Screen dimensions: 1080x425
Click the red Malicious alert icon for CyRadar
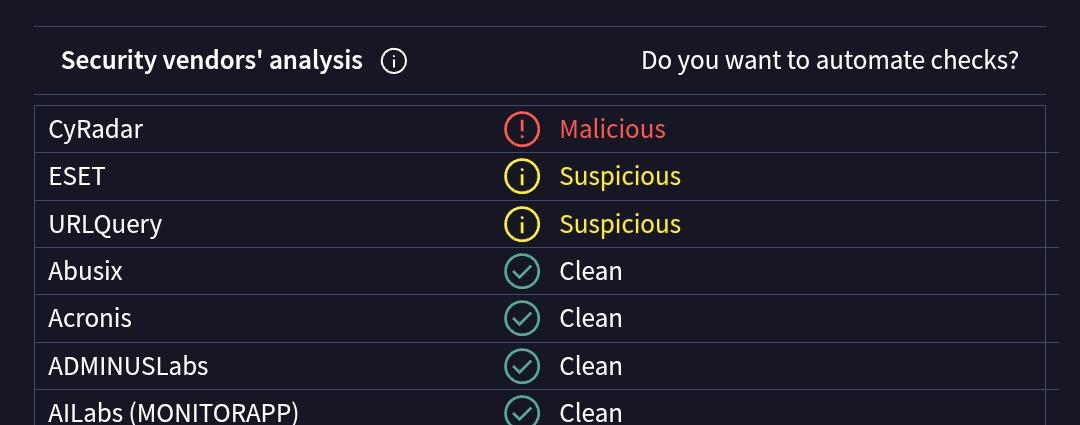(521, 129)
